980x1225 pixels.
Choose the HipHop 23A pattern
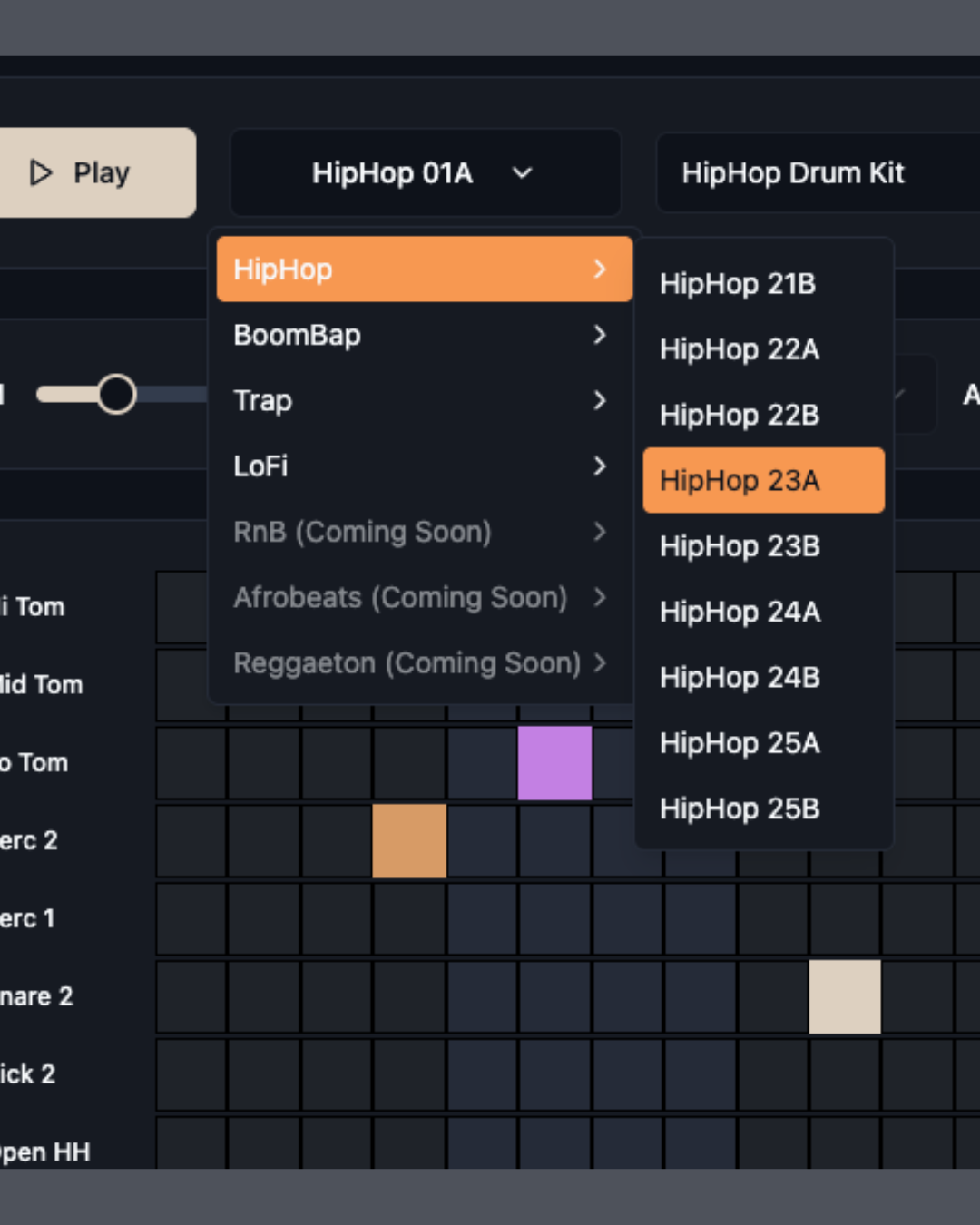[763, 480]
